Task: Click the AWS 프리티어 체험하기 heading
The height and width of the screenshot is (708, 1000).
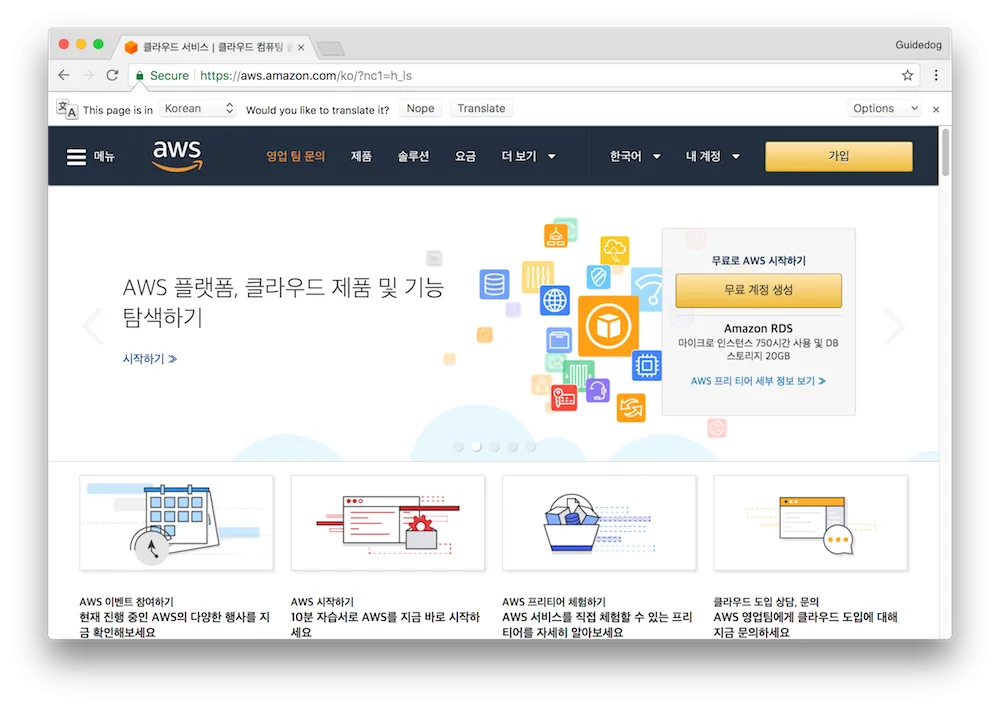Action: 554,601
